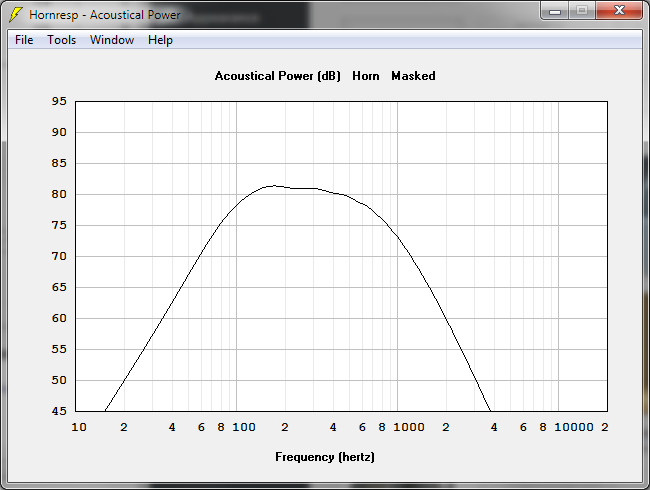Viewport: 650px width, 490px height.
Task: Close the Acoustical Power window
Action: [x=619, y=11]
